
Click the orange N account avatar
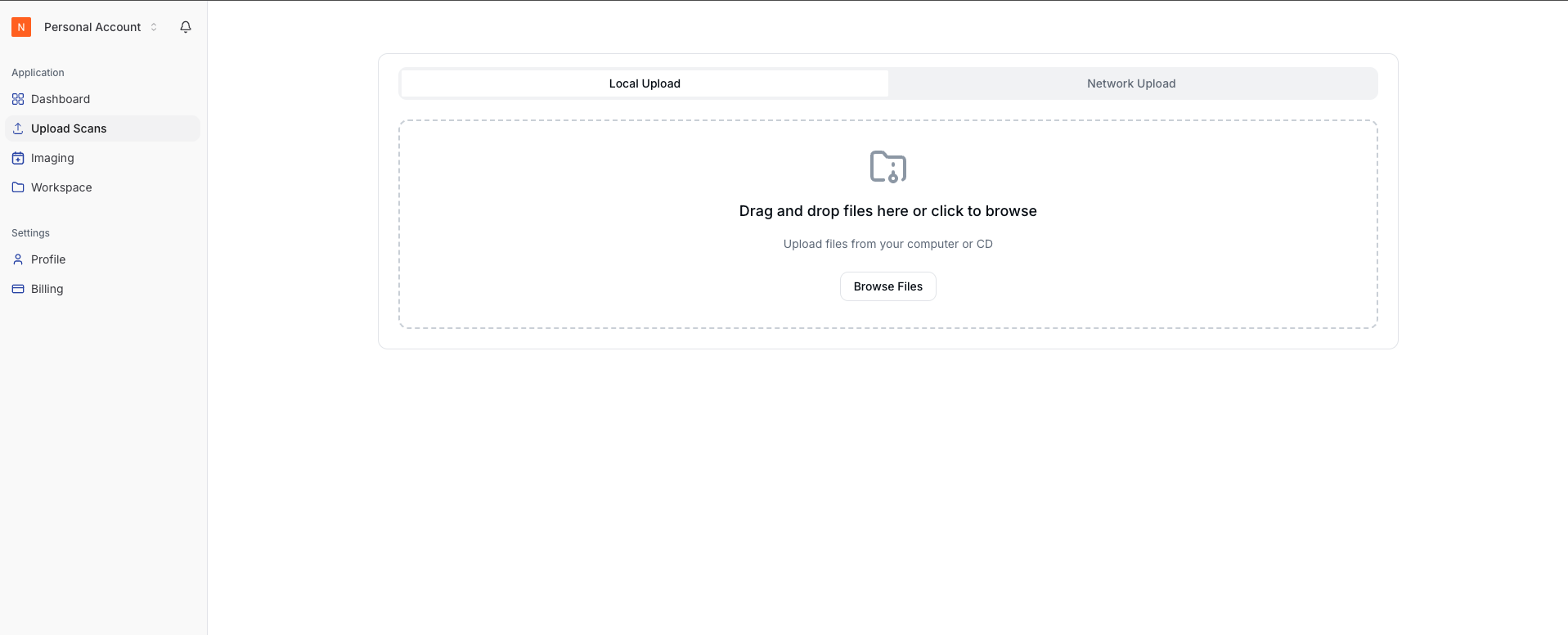(21, 27)
